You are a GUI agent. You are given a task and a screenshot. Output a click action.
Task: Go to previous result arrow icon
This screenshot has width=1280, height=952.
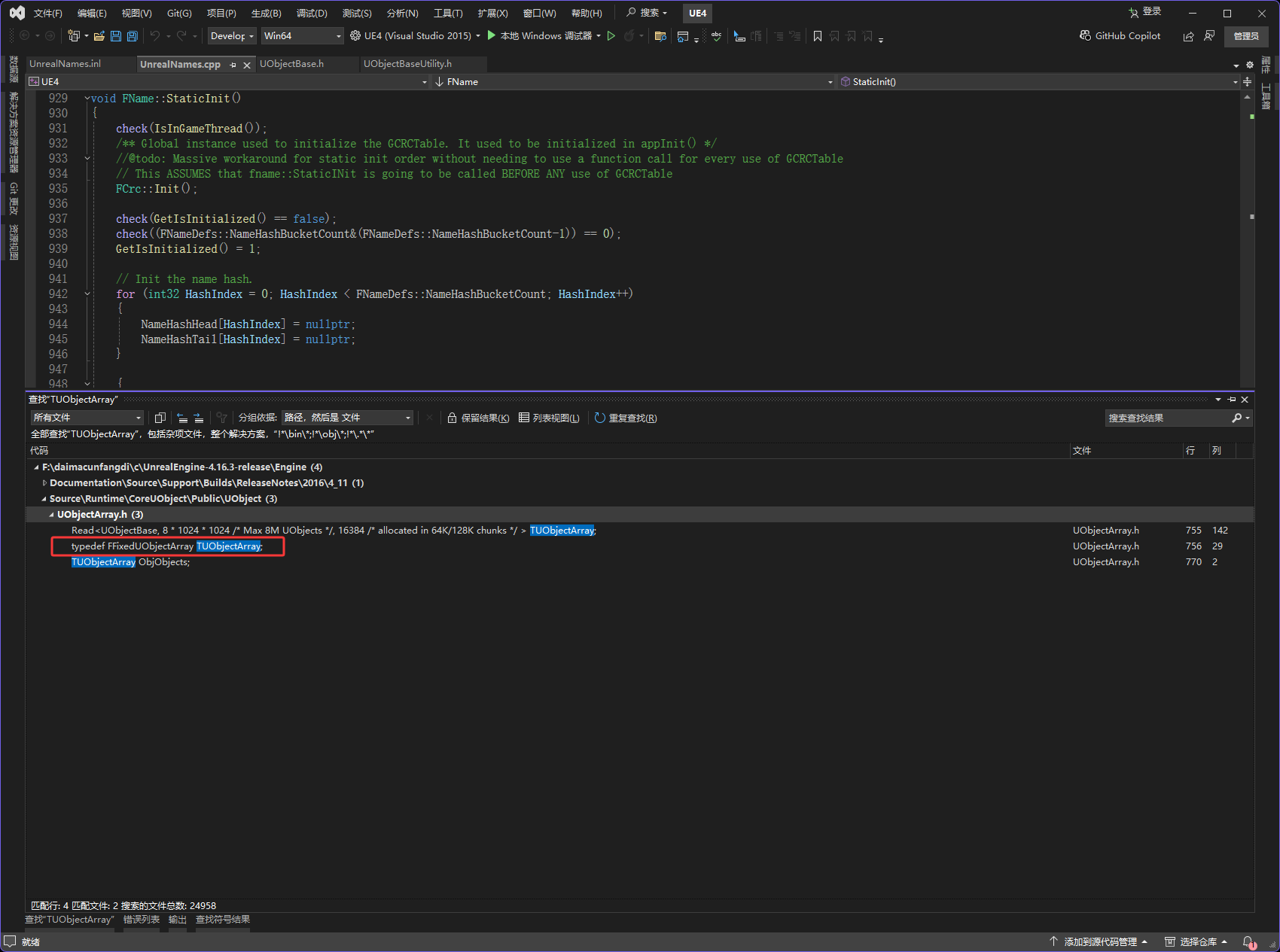pos(181,418)
